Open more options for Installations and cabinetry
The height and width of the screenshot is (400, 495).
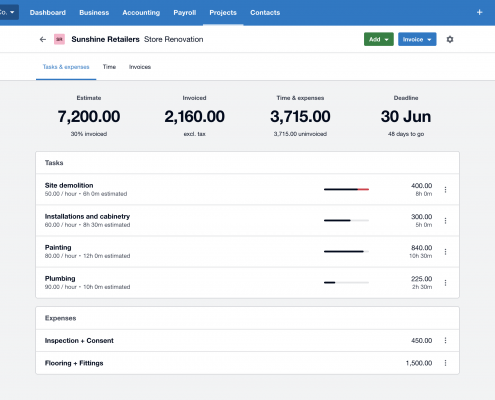[x=445, y=221]
